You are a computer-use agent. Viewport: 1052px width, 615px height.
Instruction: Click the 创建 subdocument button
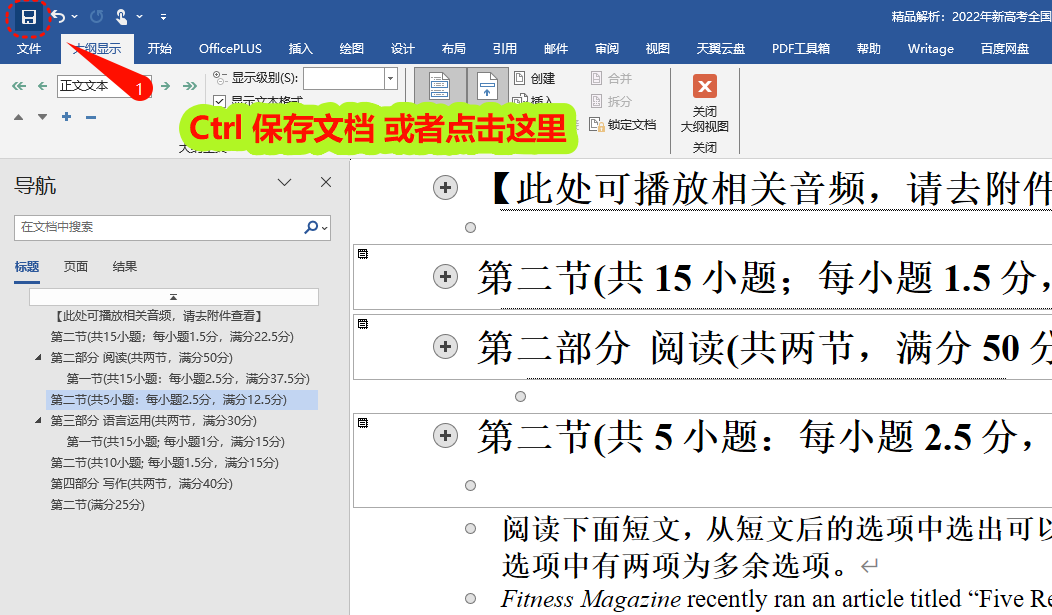(534, 78)
